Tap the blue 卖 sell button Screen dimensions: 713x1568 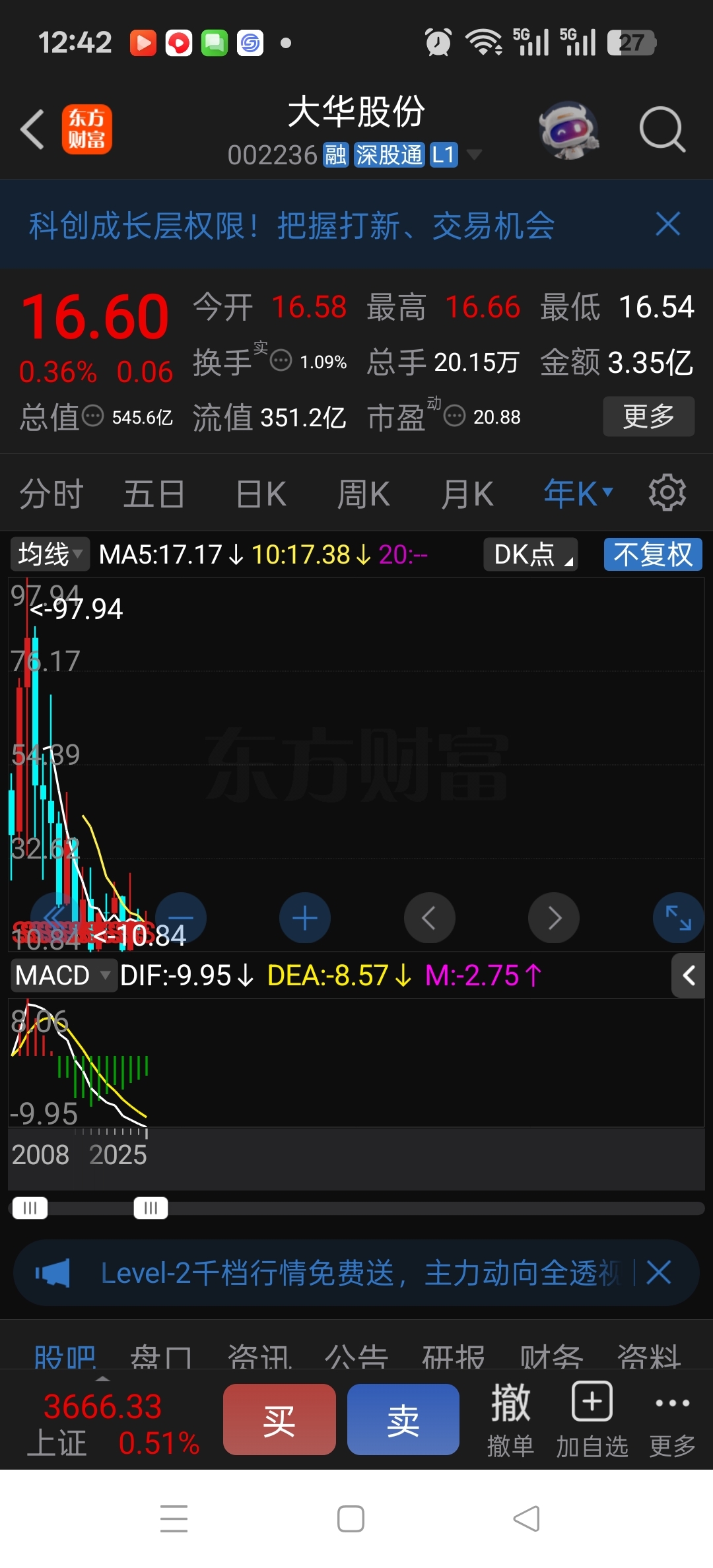pyautogui.click(x=403, y=1420)
